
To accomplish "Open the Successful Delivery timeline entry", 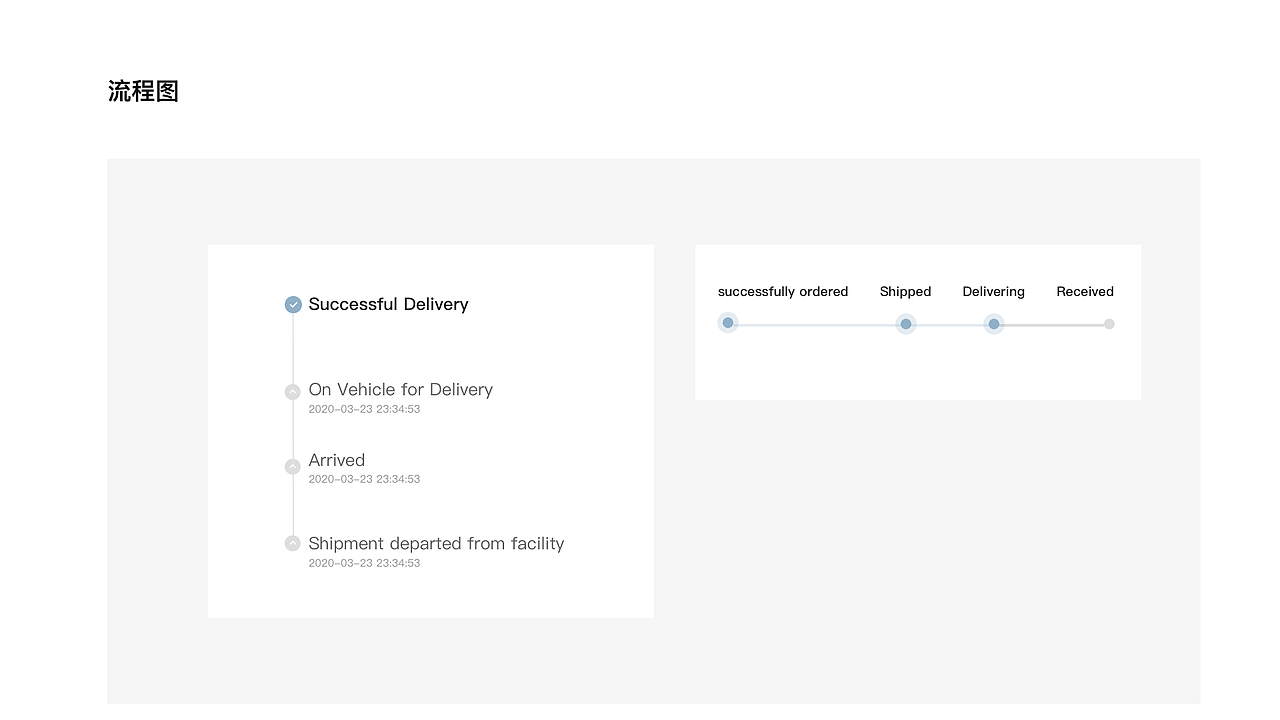I will 388,304.
